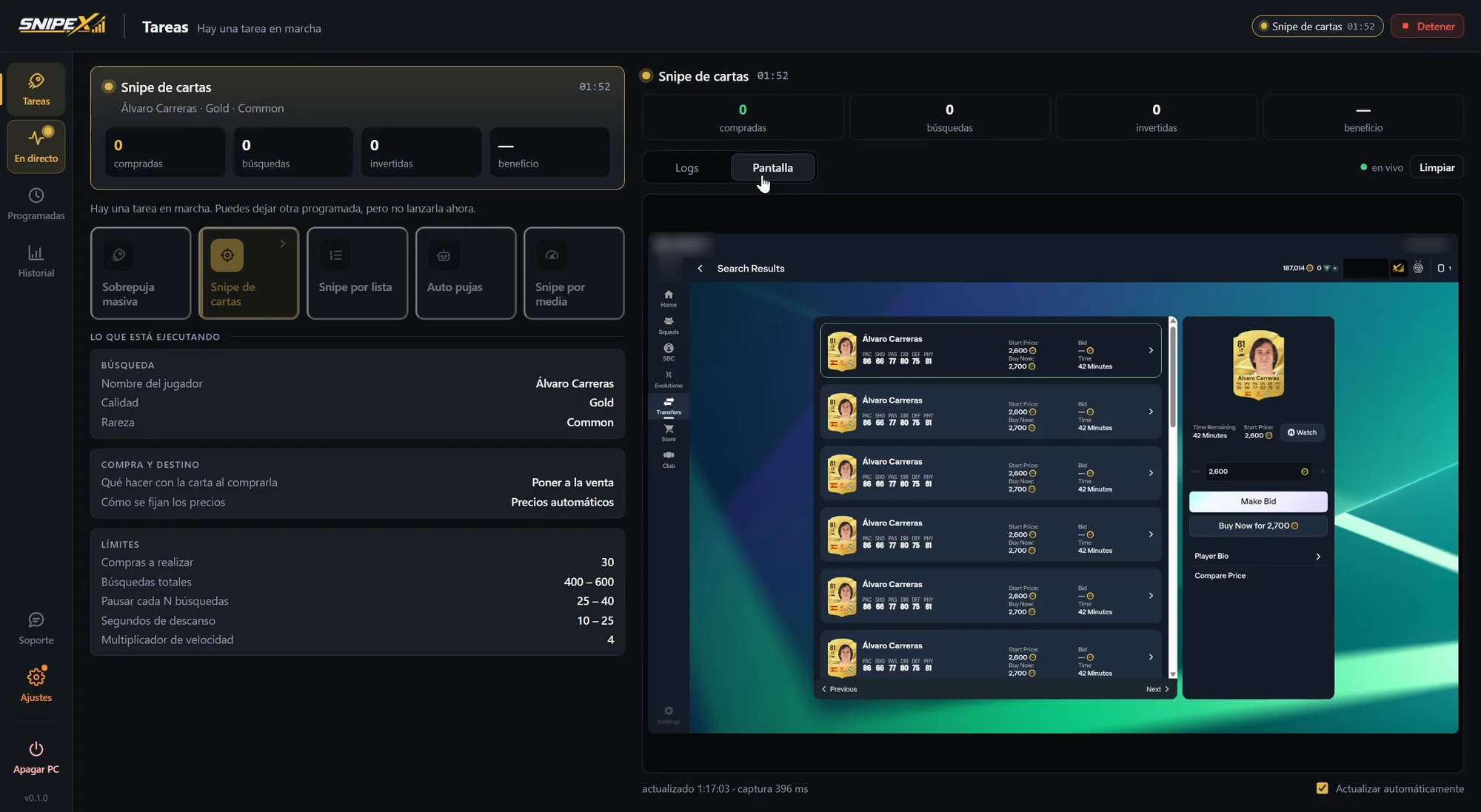Image resolution: width=1481 pixels, height=812 pixels.
Task: Click the Apagar PC power icon
Action: point(36,748)
